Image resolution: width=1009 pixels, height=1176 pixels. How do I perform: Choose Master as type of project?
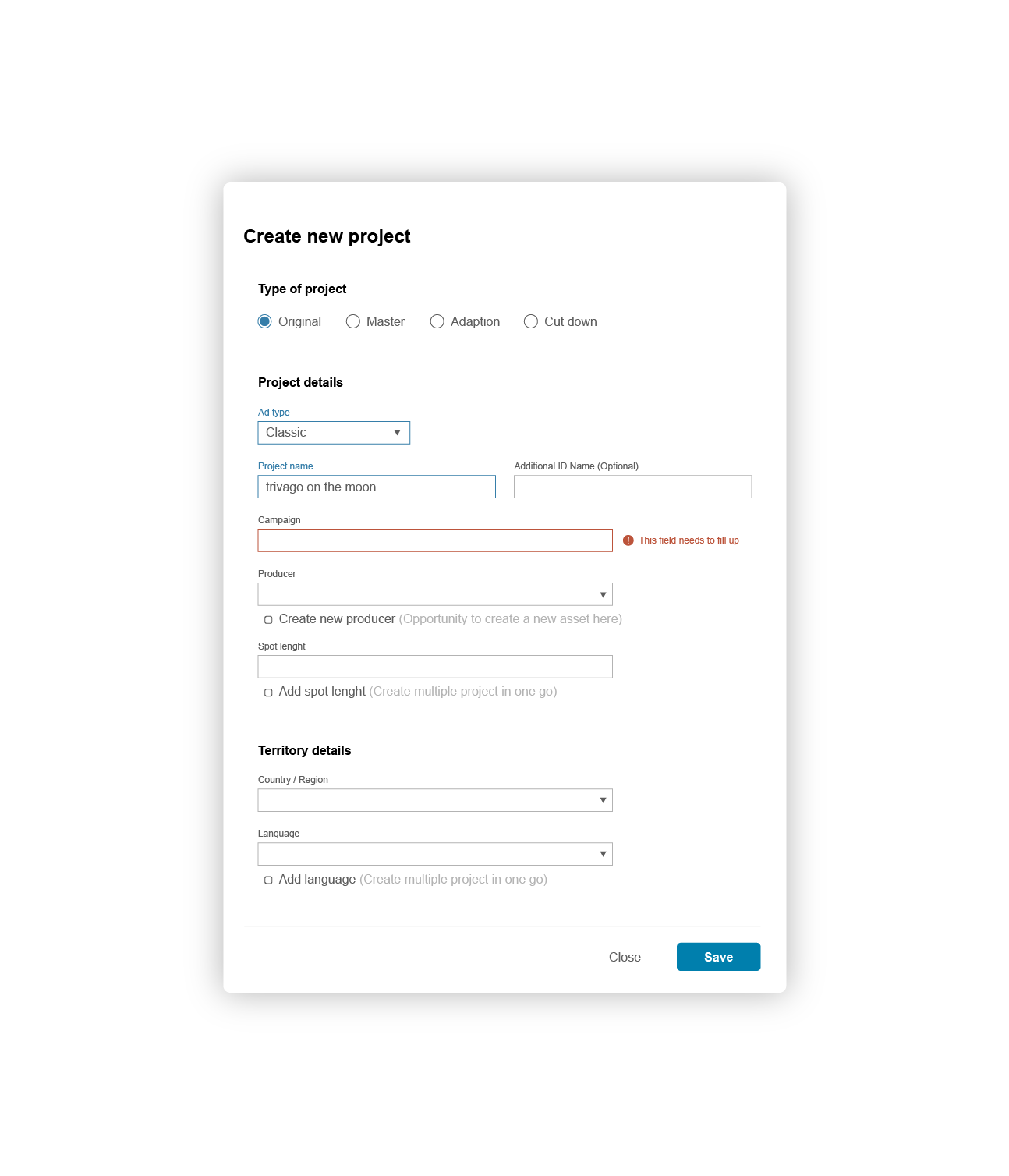pos(353,321)
